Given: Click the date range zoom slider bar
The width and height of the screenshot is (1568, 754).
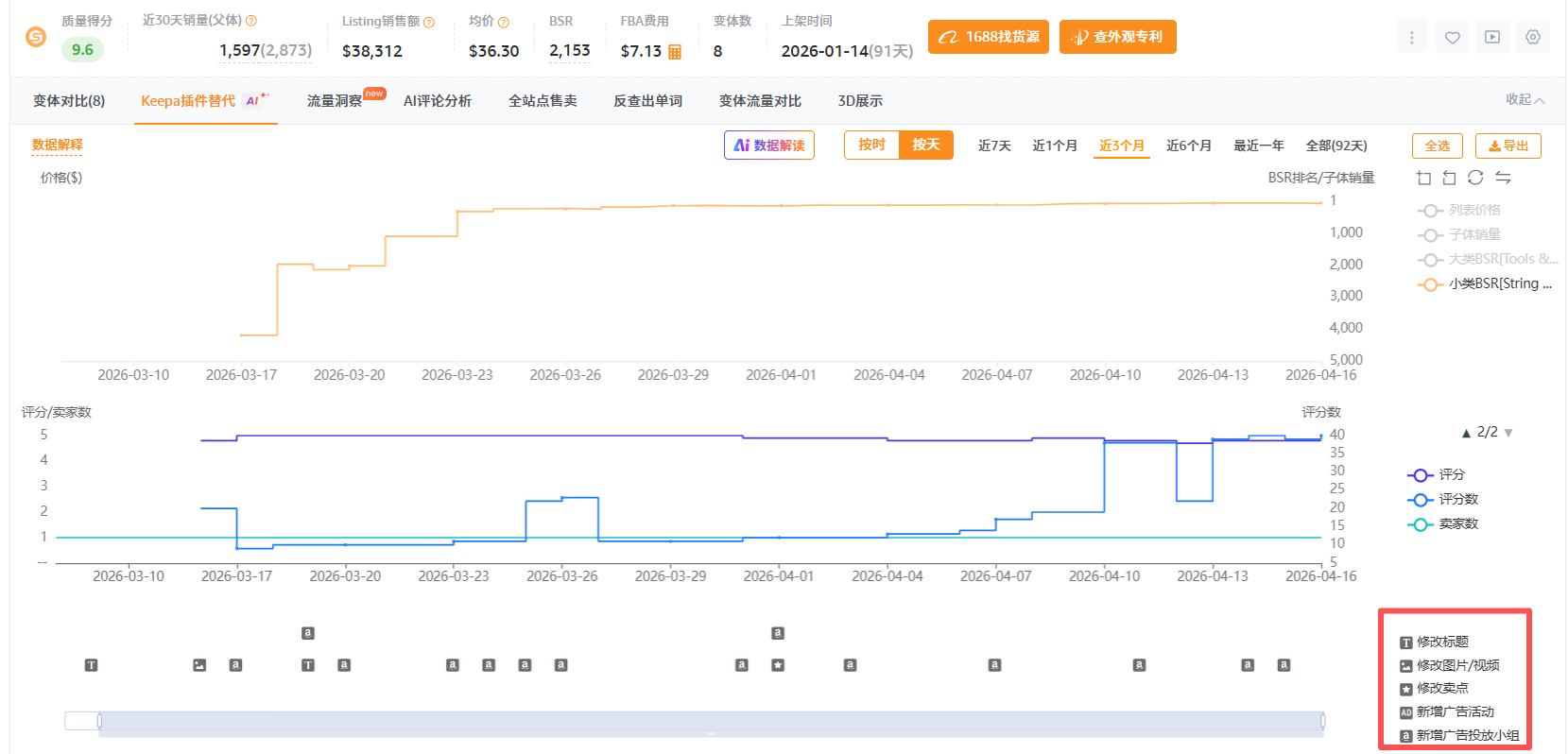Looking at the screenshot, I should point(711,721).
